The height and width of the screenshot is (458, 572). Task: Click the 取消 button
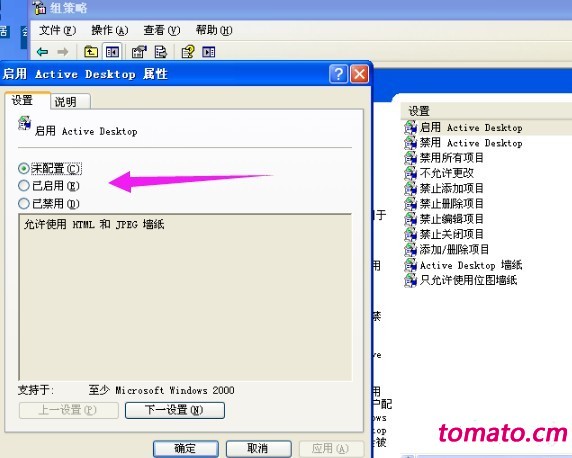[258, 449]
